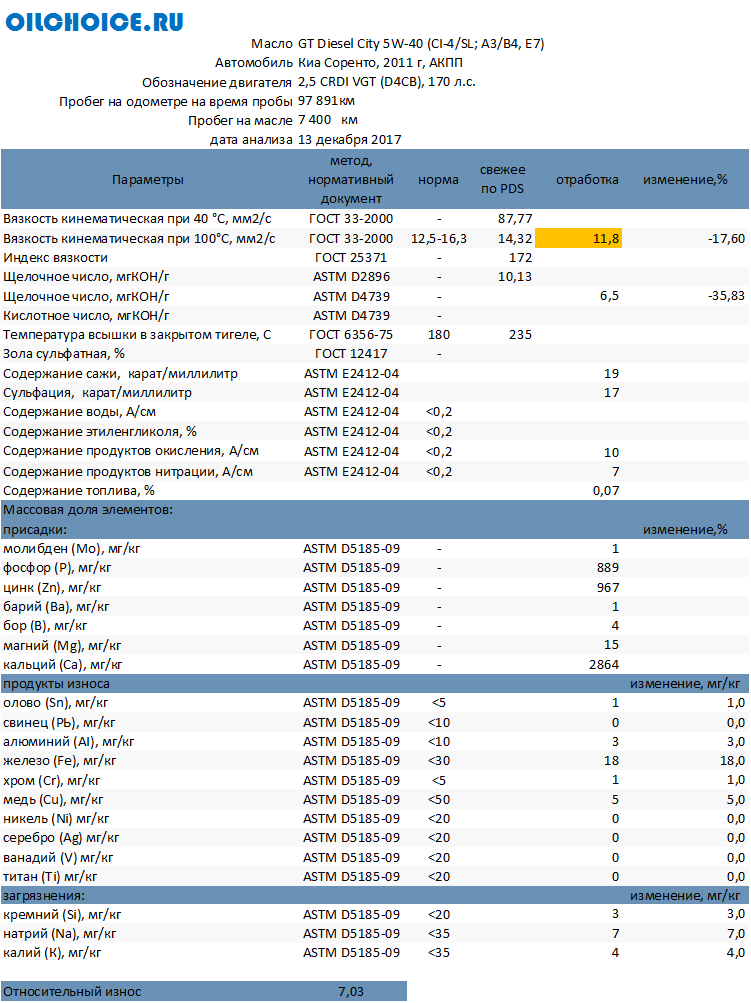
Task: Click the car text Киа Соренто, 2011 г, АКПП
Action: pyautogui.click(x=380, y=63)
